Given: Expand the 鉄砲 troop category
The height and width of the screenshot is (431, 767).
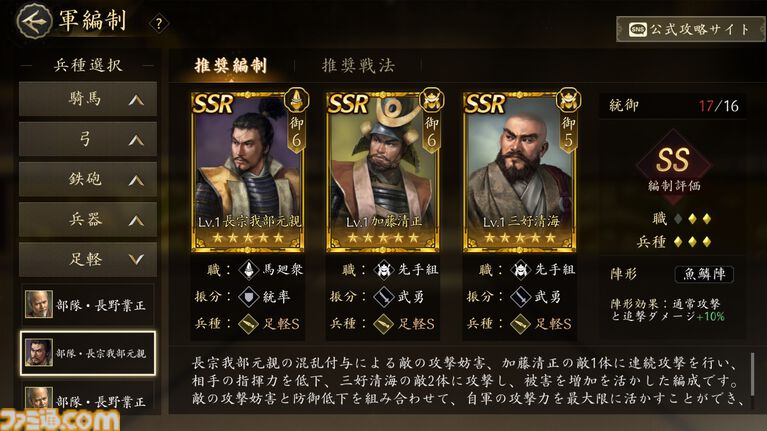Looking at the screenshot, I should 88,180.
